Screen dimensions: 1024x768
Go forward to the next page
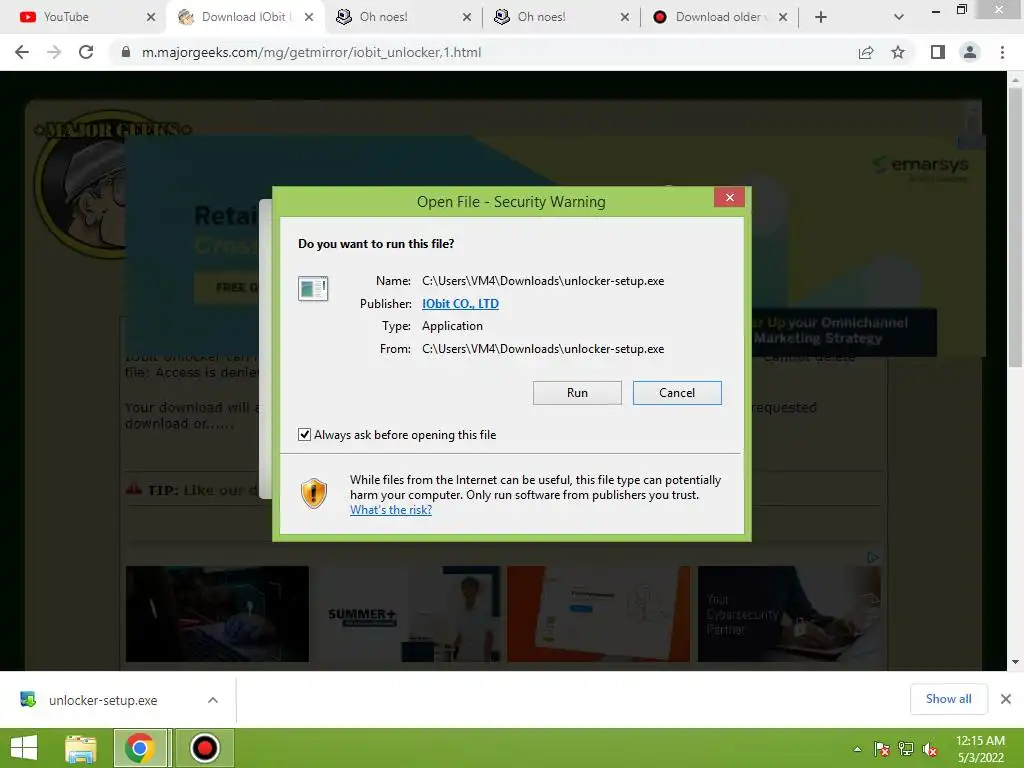[x=54, y=52]
